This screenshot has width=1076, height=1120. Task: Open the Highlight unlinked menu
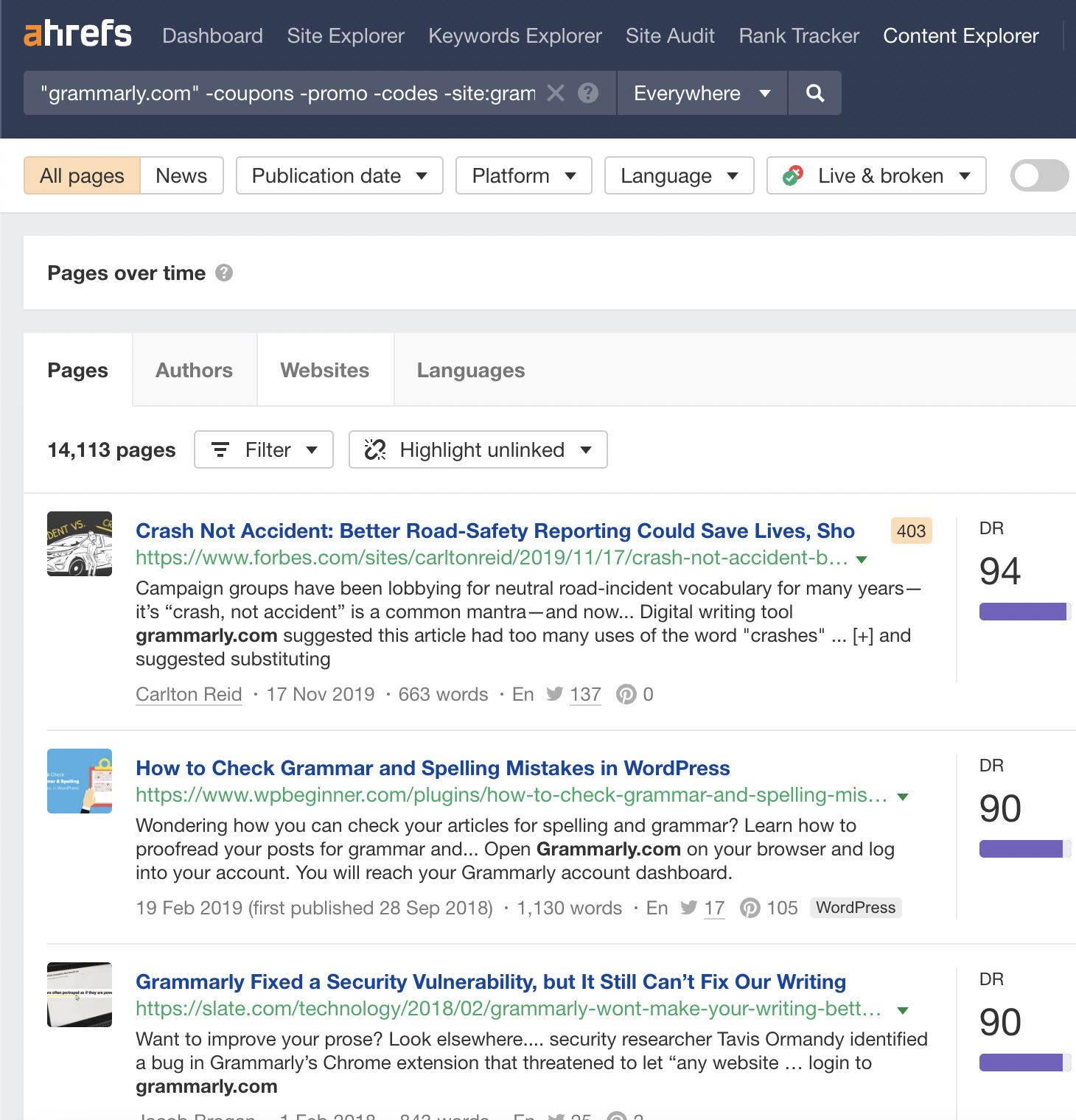(x=478, y=449)
